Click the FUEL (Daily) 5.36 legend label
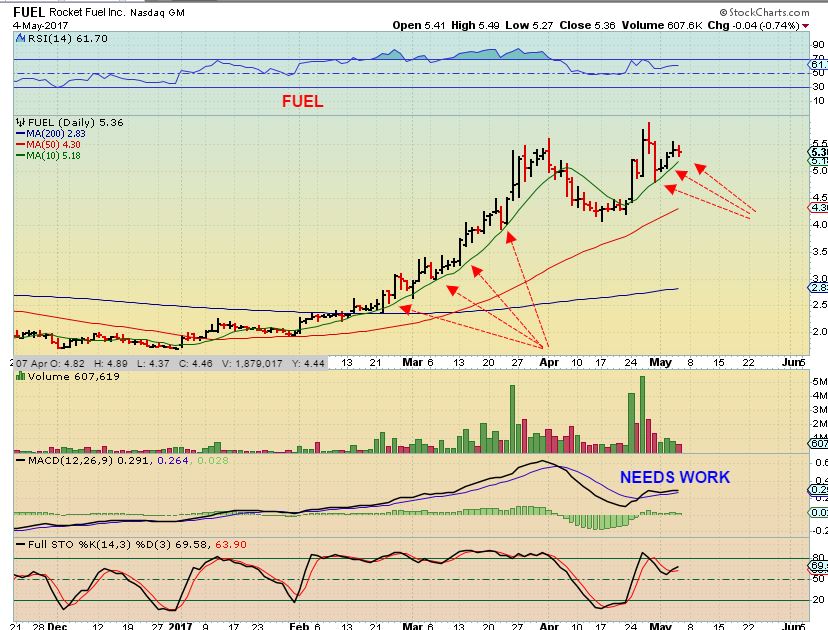This screenshot has height=630, width=828. click(76, 123)
